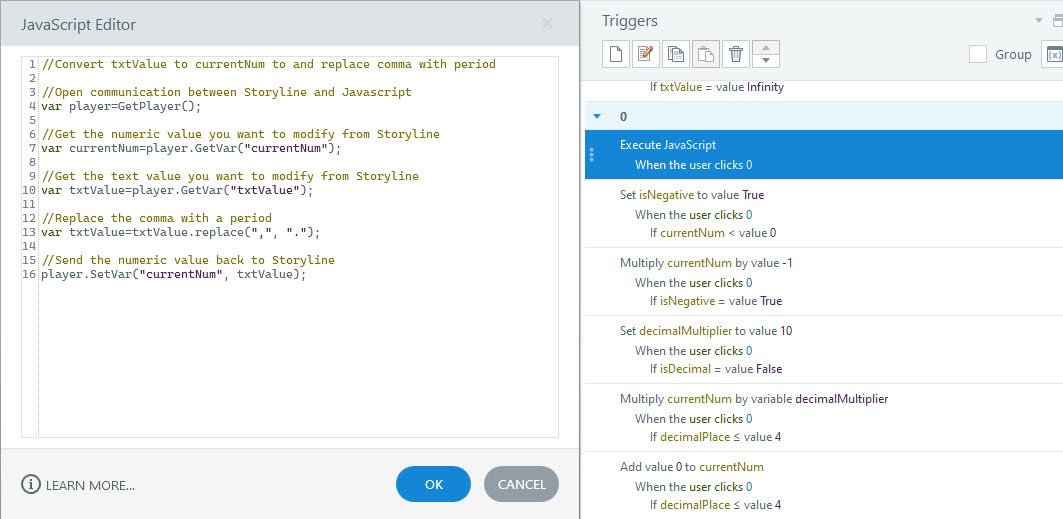Select the Set isNegative to True trigger

[824, 213]
